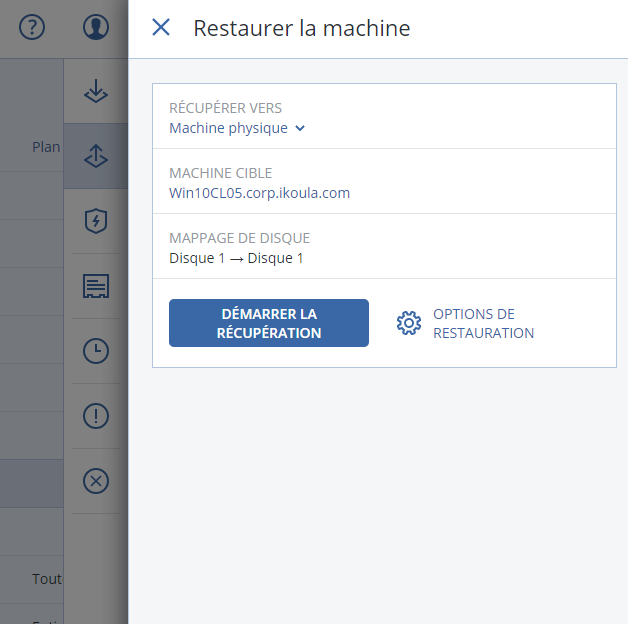Open the clock activities icon
The height and width of the screenshot is (624, 628).
pos(96,351)
